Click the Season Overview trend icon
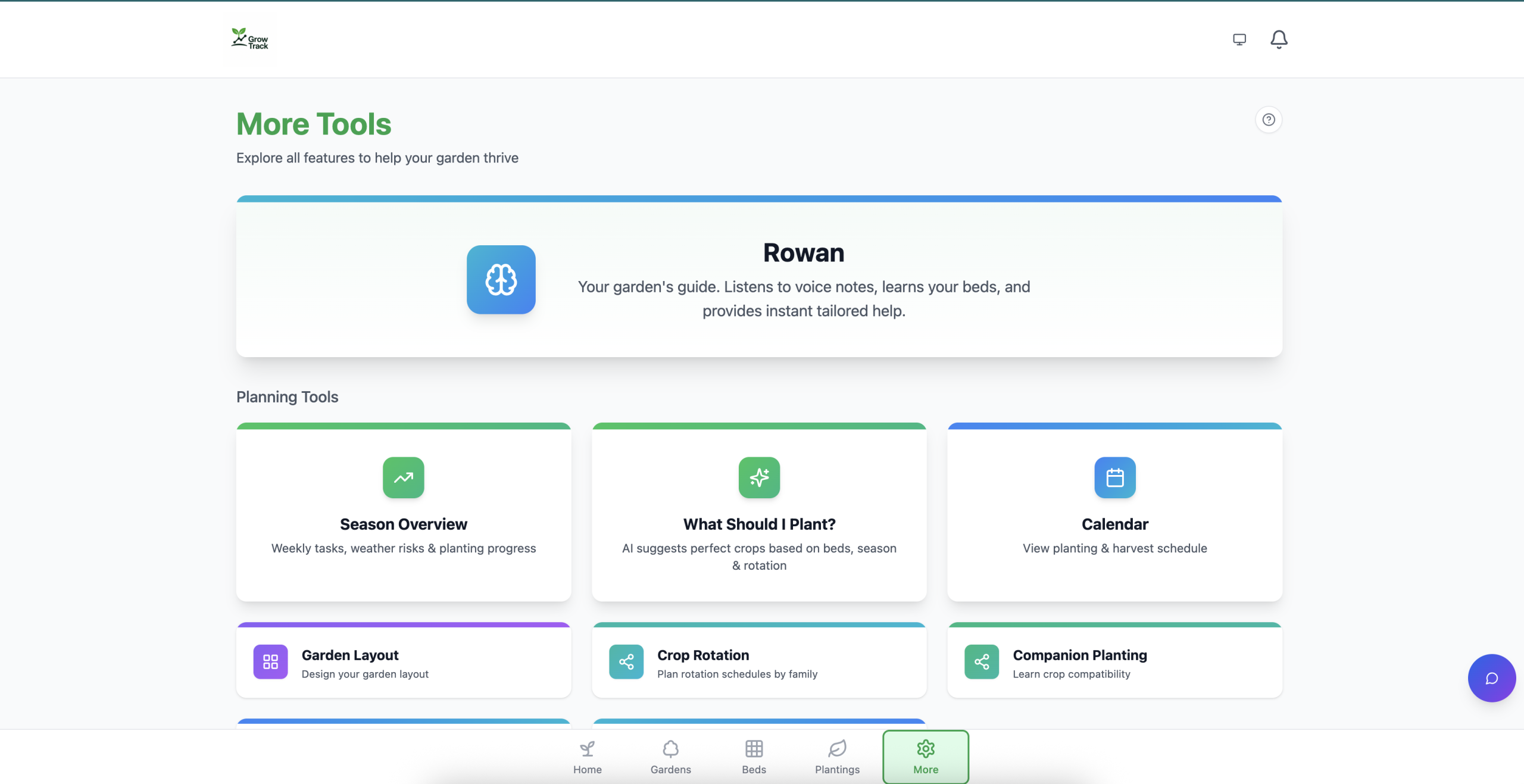1524x784 pixels. (403, 477)
